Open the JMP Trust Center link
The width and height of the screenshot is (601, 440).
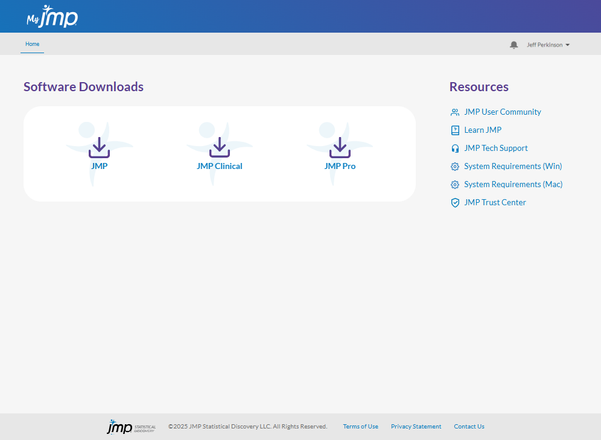point(495,202)
